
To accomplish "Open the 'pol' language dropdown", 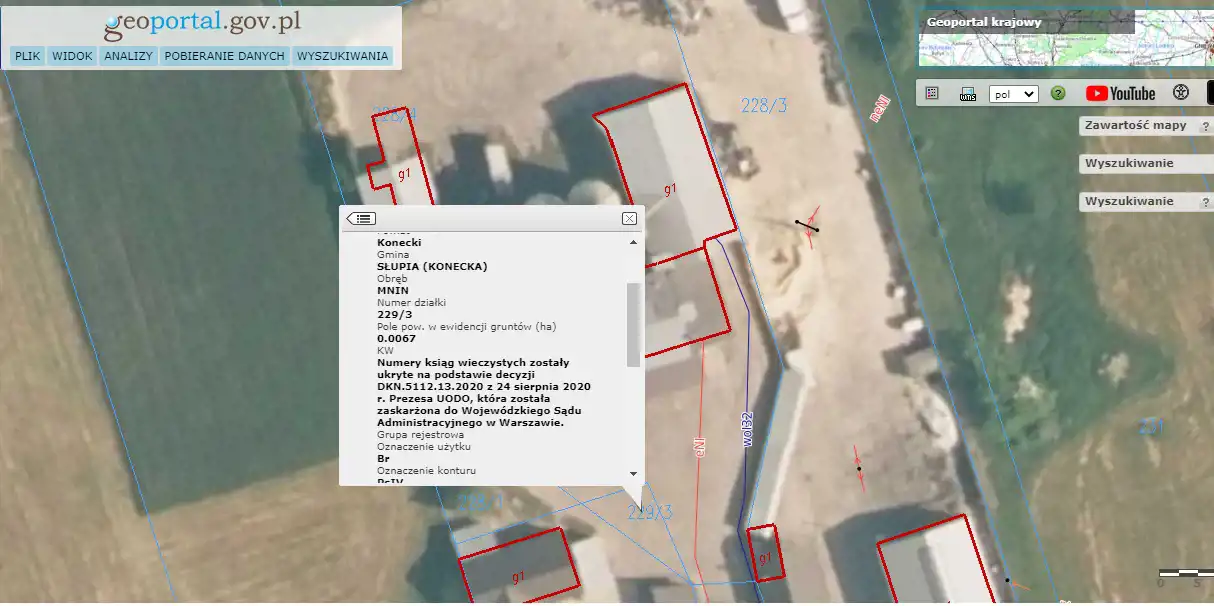I will click(x=1013, y=94).
